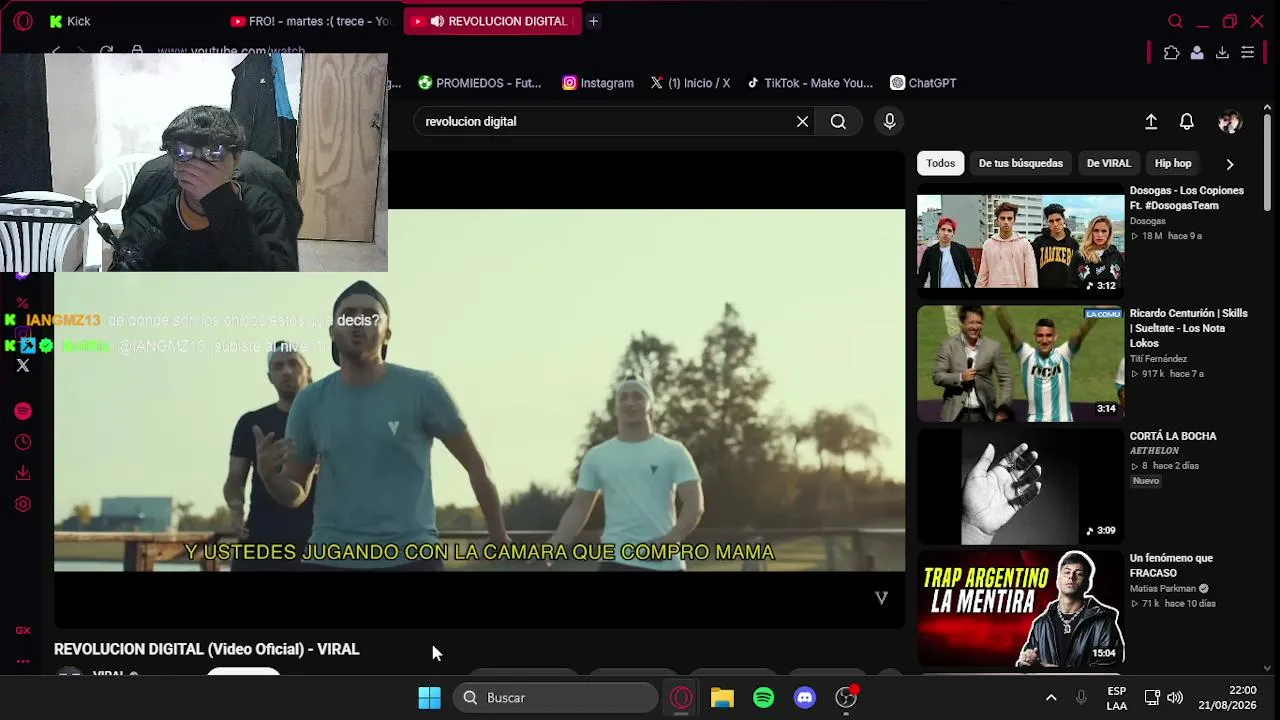Open the Spotify player in the sidebar

pos(23,411)
